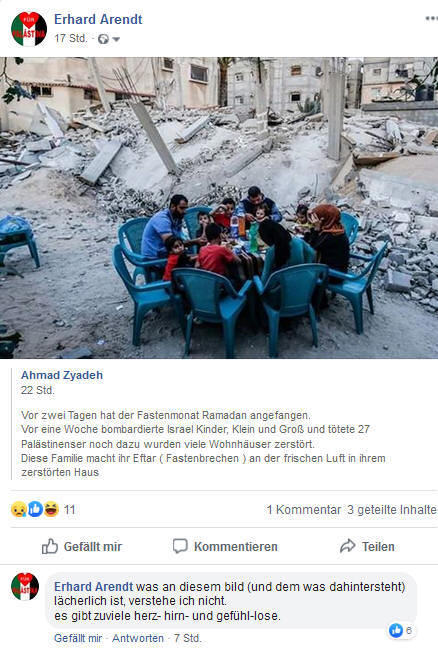The height and width of the screenshot is (648, 438).
Task: Click the globe public audience icon
Action: [103, 39]
